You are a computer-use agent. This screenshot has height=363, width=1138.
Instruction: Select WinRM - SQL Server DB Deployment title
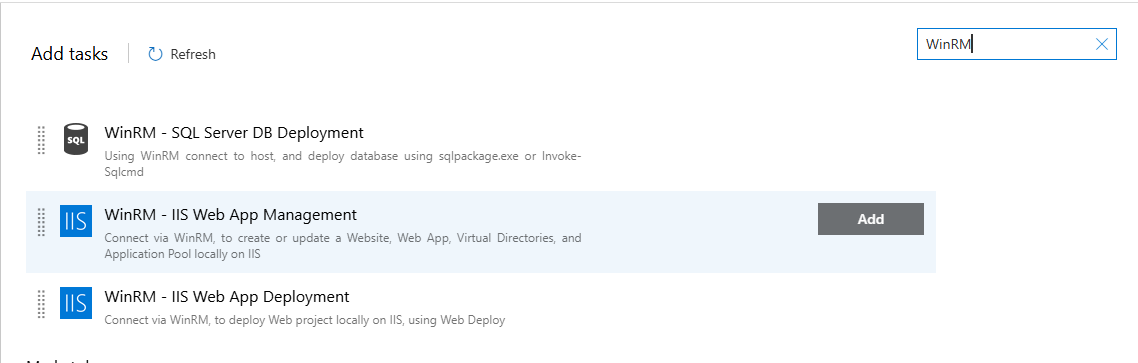234,133
